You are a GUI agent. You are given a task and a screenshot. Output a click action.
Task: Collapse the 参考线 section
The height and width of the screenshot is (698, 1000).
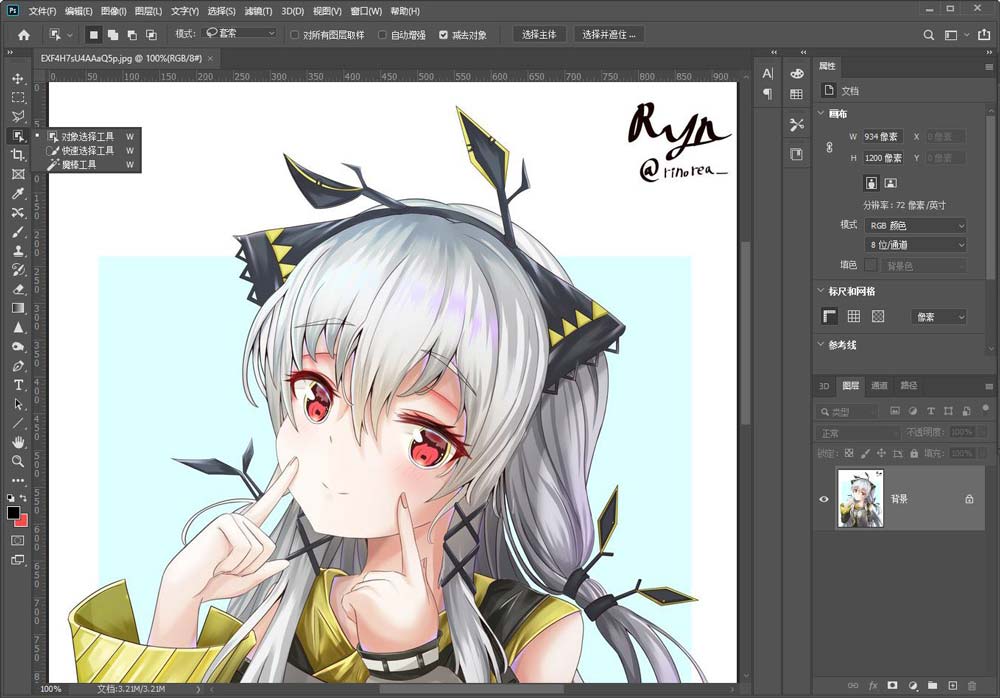821,345
